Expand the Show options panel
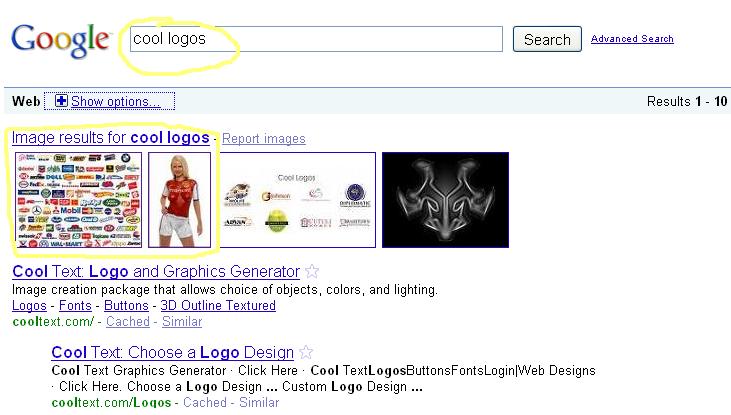The image size is (731, 415). 115,101
